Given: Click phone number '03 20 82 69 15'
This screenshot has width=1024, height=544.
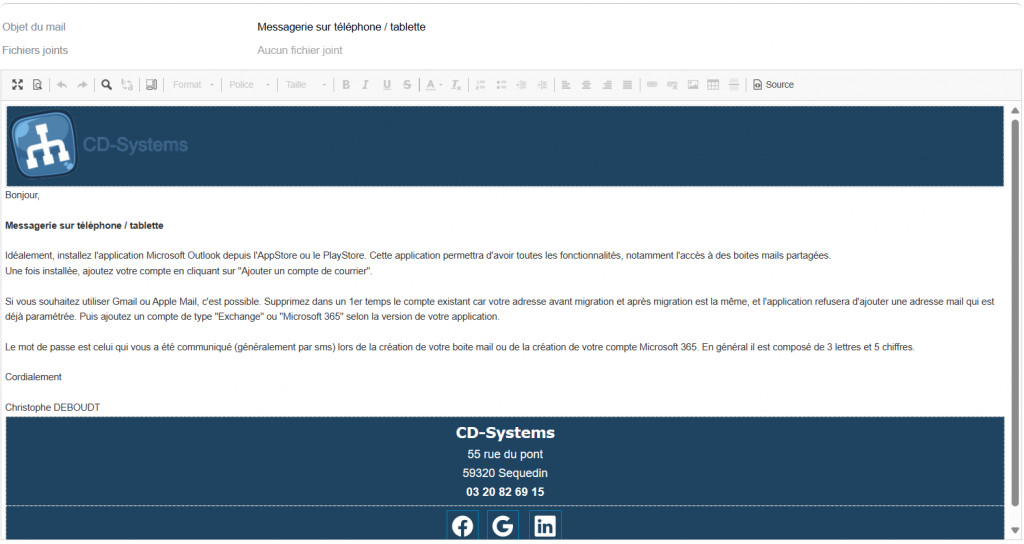Looking at the screenshot, I should pyautogui.click(x=505, y=492).
